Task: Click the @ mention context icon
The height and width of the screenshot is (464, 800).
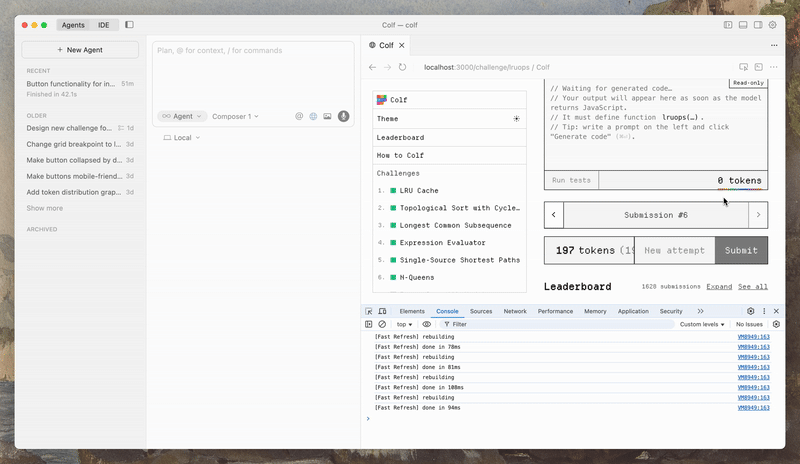Action: coord(299,116)
